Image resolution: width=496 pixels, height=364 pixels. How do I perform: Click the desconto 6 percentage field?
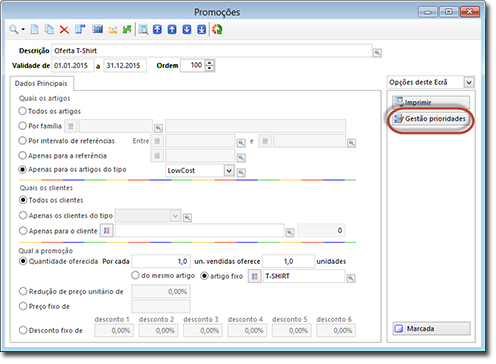point(336,330)
